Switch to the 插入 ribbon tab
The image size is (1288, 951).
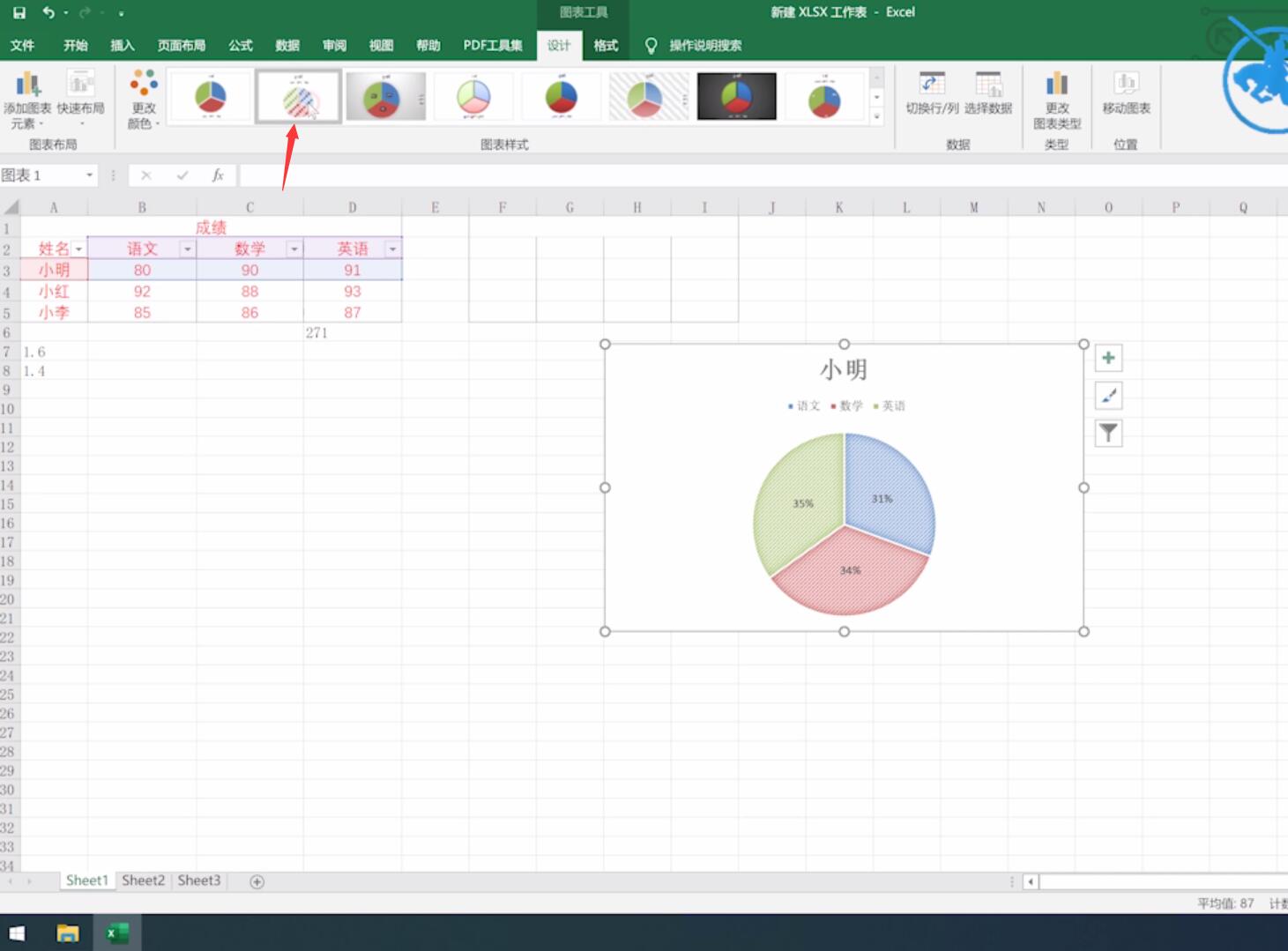click(122, 45)
